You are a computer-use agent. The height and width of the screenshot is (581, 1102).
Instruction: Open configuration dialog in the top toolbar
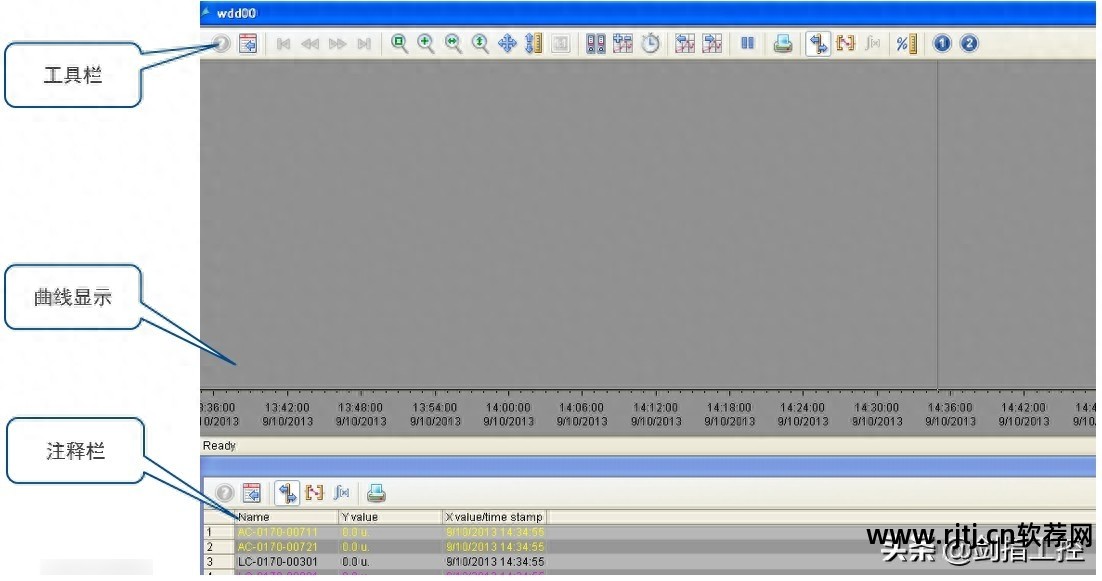[249, 44]
